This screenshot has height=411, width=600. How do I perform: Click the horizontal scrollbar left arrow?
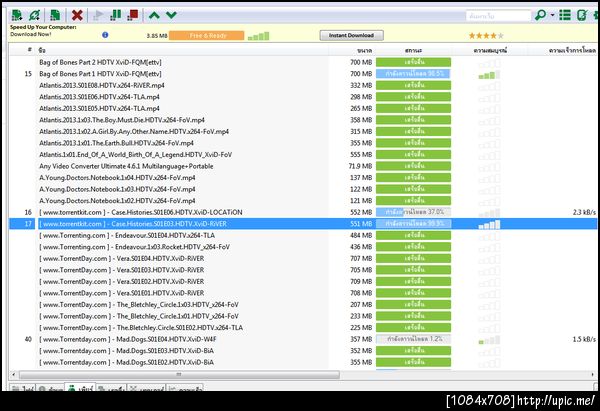coord(13,375)
